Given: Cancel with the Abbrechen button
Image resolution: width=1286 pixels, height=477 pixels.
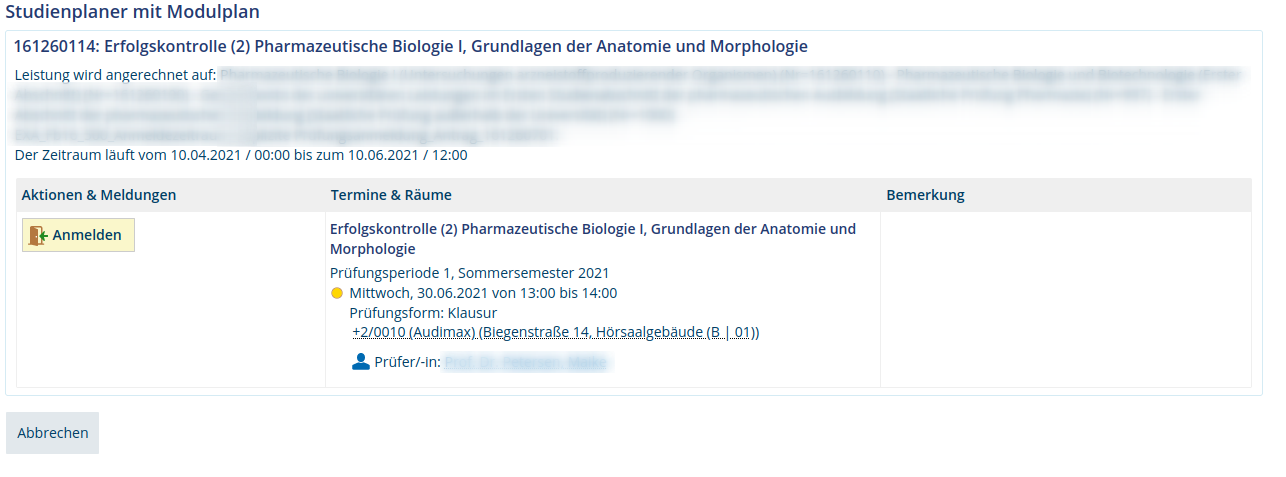Looking at the screenshot, I should [53, 433].
